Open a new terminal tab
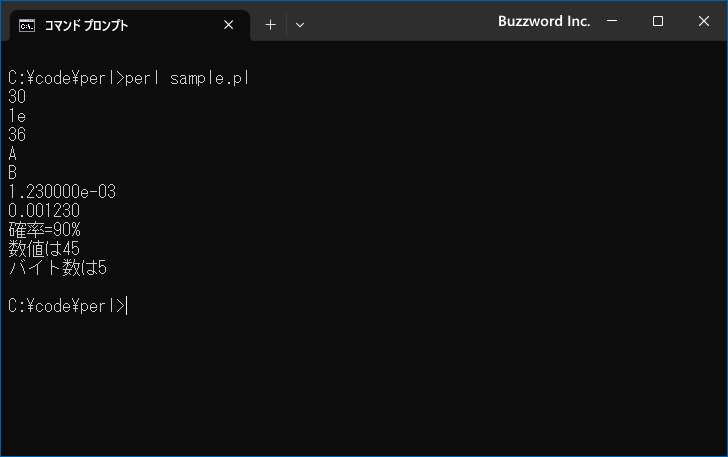The image size is (728, 457). pyautogui.click(x=270, y=25)
